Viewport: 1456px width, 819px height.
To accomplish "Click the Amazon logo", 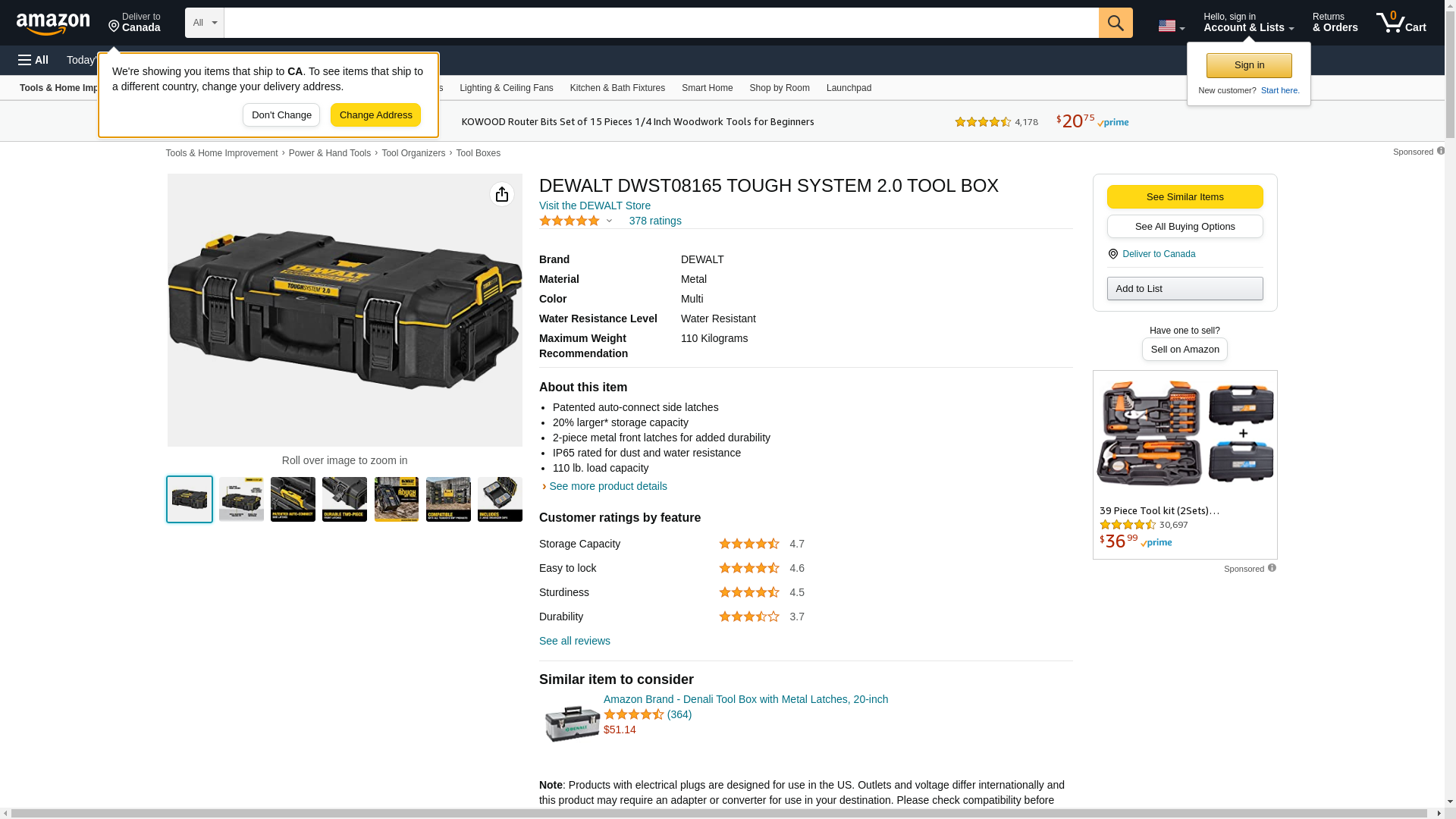I will (53, 24).
